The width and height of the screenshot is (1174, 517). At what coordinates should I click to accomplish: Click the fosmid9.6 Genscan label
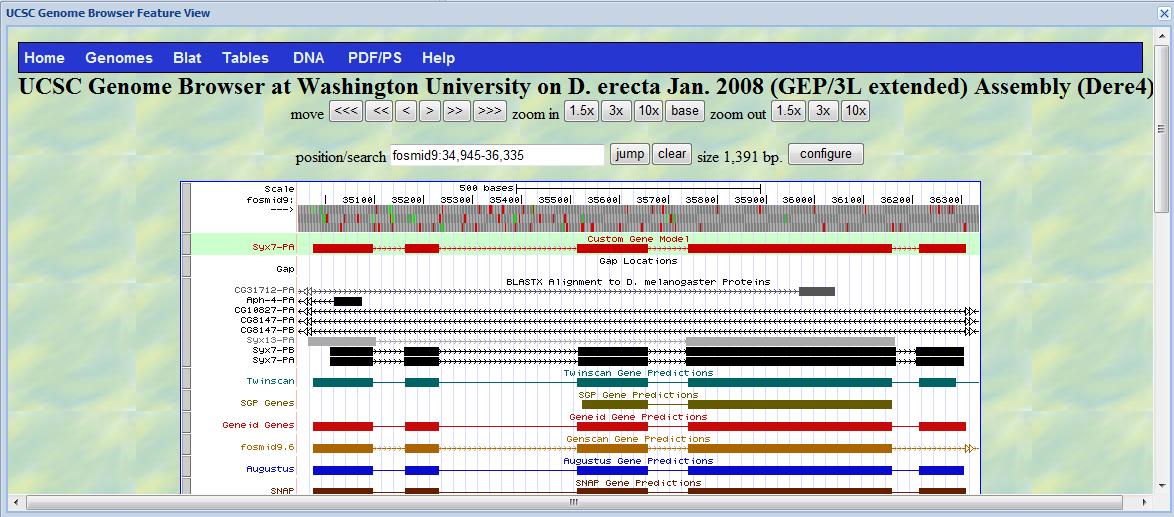268,447
